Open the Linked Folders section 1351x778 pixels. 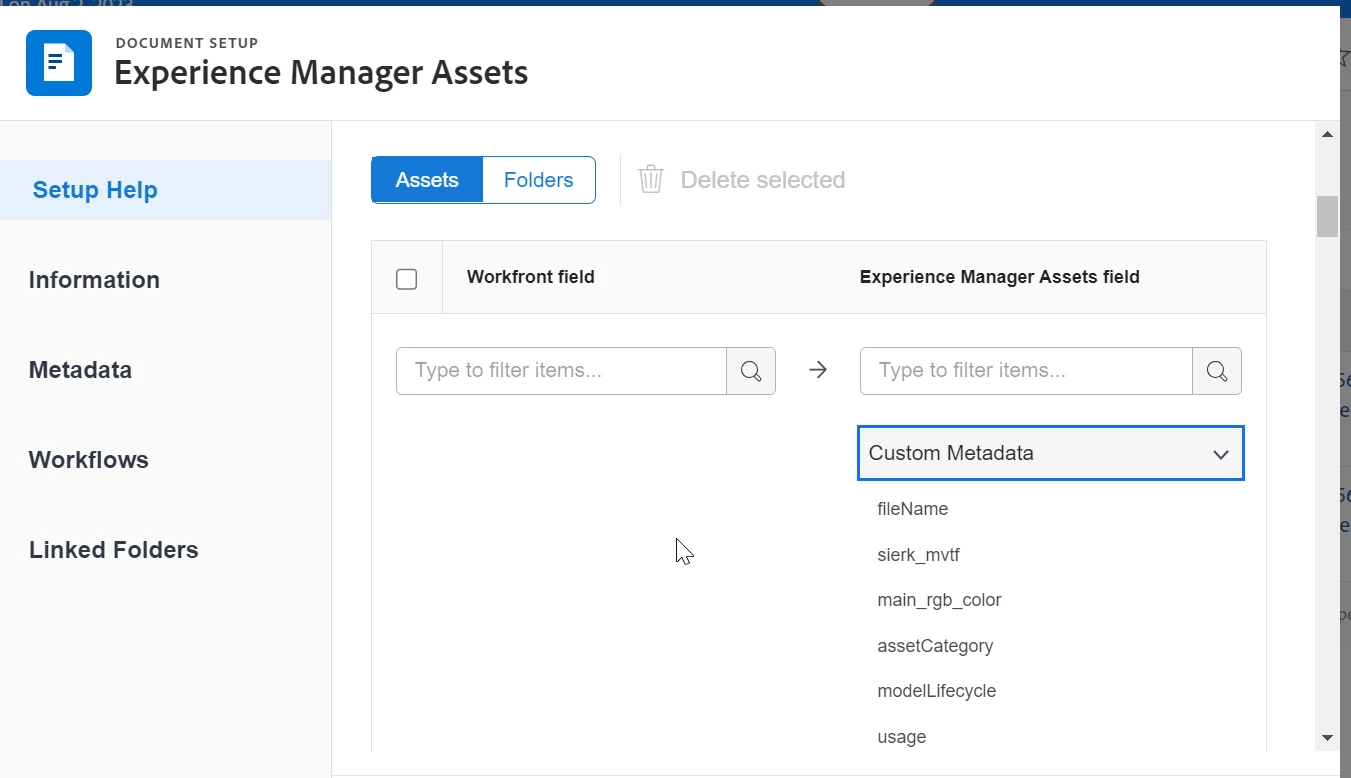click(x=114, y=550)
